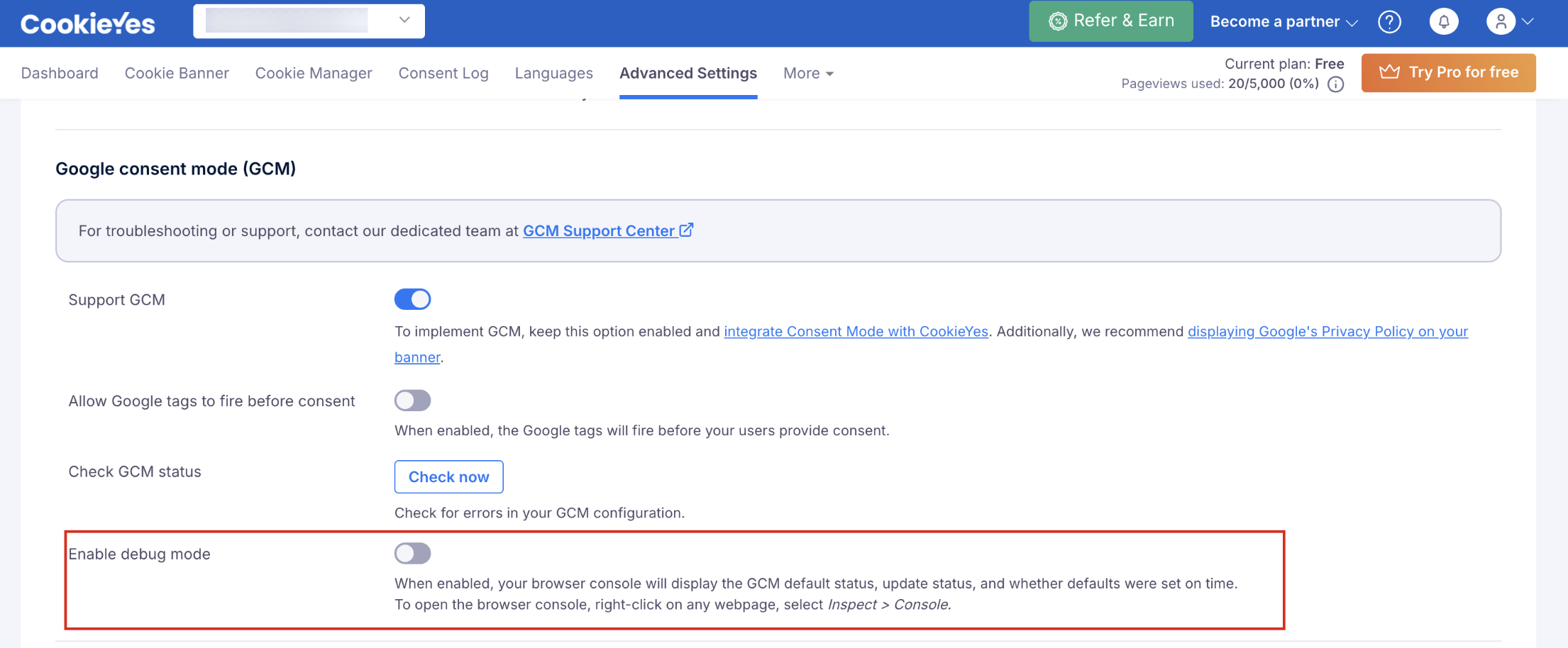Click the Try Pro for free button
Image resolution: width=1568 pixels, height=648 pixels.
(1449, 72)
